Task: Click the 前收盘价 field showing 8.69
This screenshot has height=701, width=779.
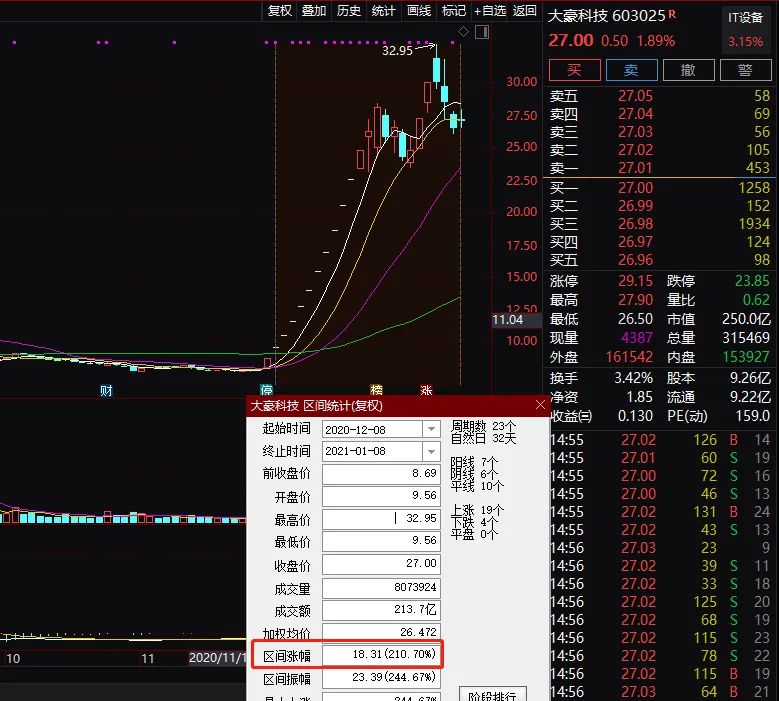Action: 381,473
